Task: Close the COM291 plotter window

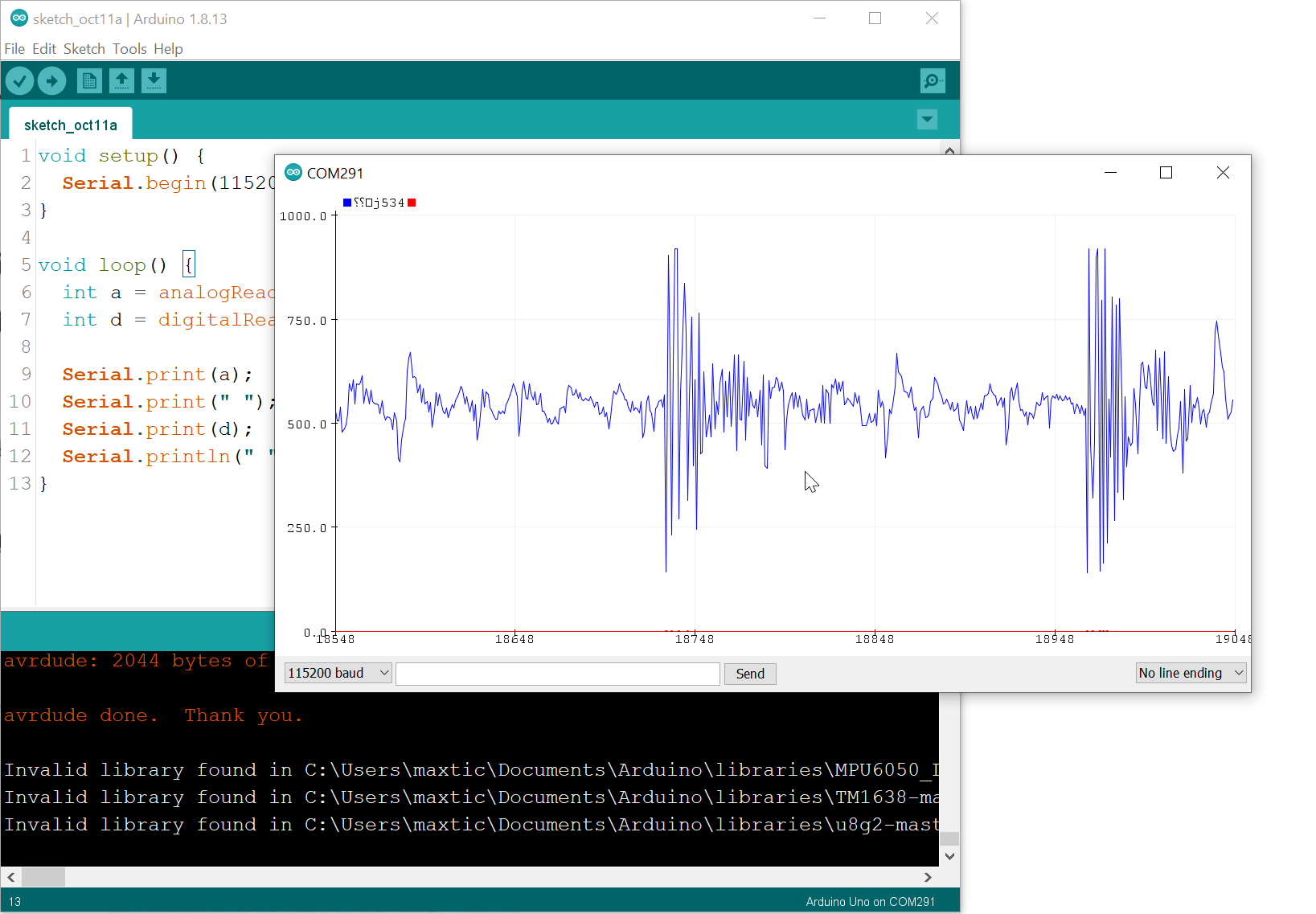Action: point(1223,173)
